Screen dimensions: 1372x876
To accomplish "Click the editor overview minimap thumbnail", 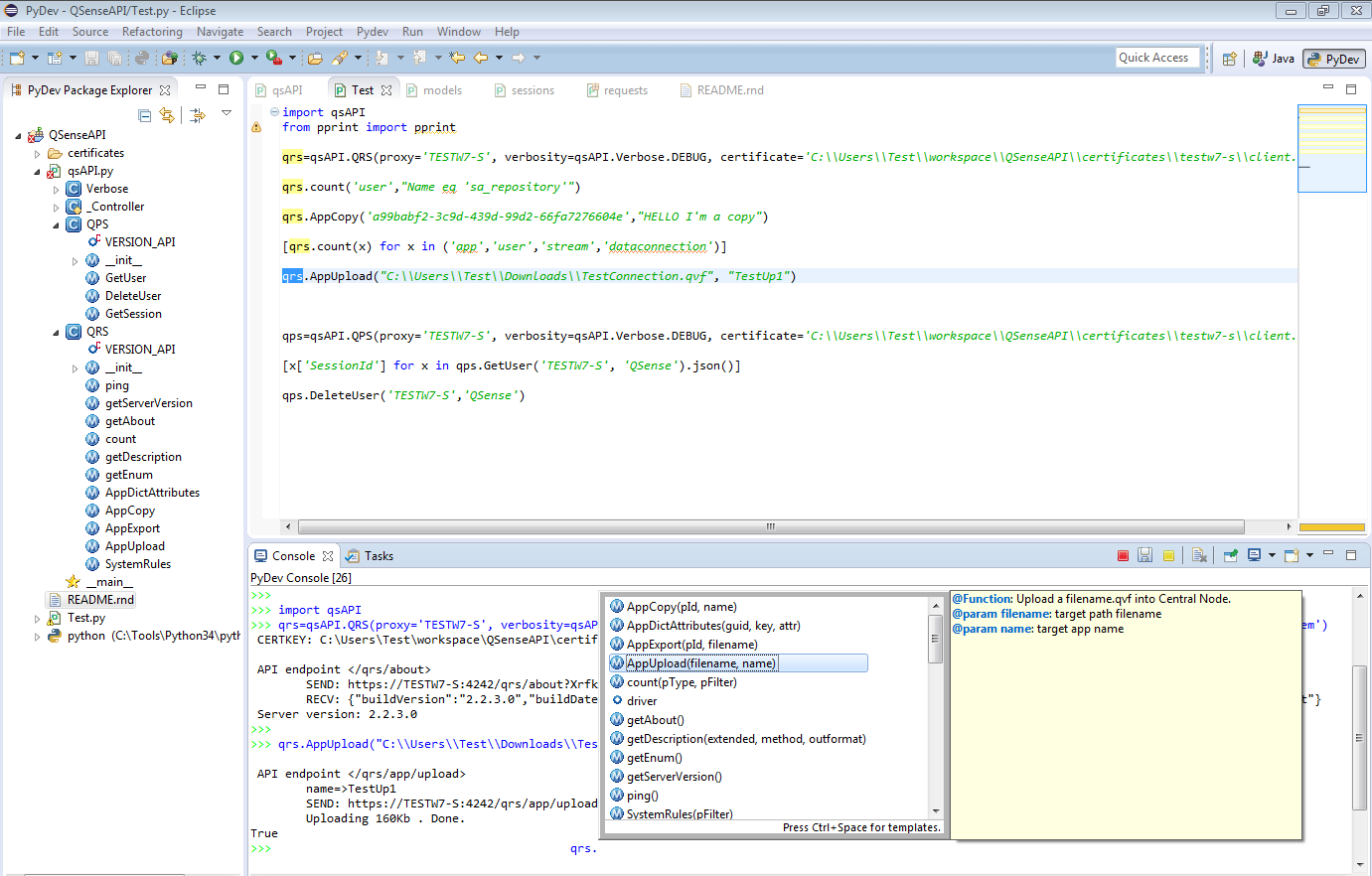I will pyautogui.click(x=1332, y=148).
